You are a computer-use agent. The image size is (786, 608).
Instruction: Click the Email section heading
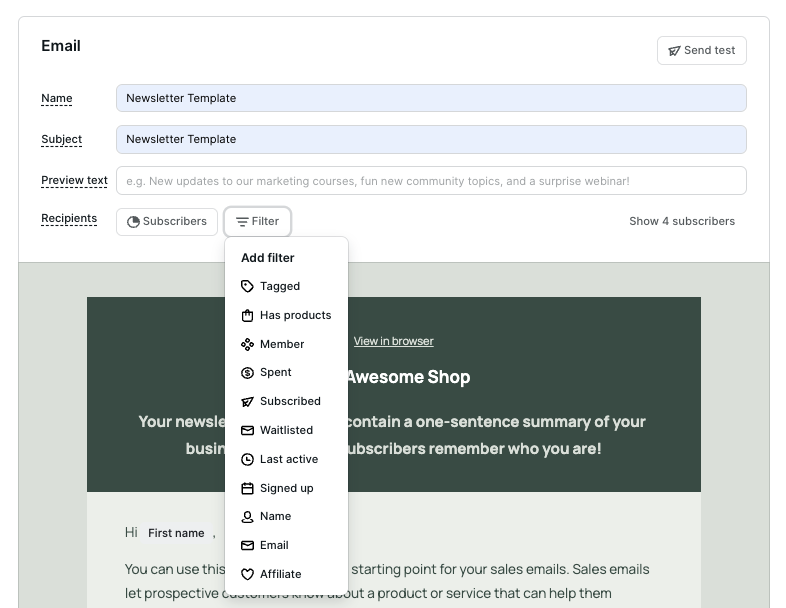coord(61,46)
